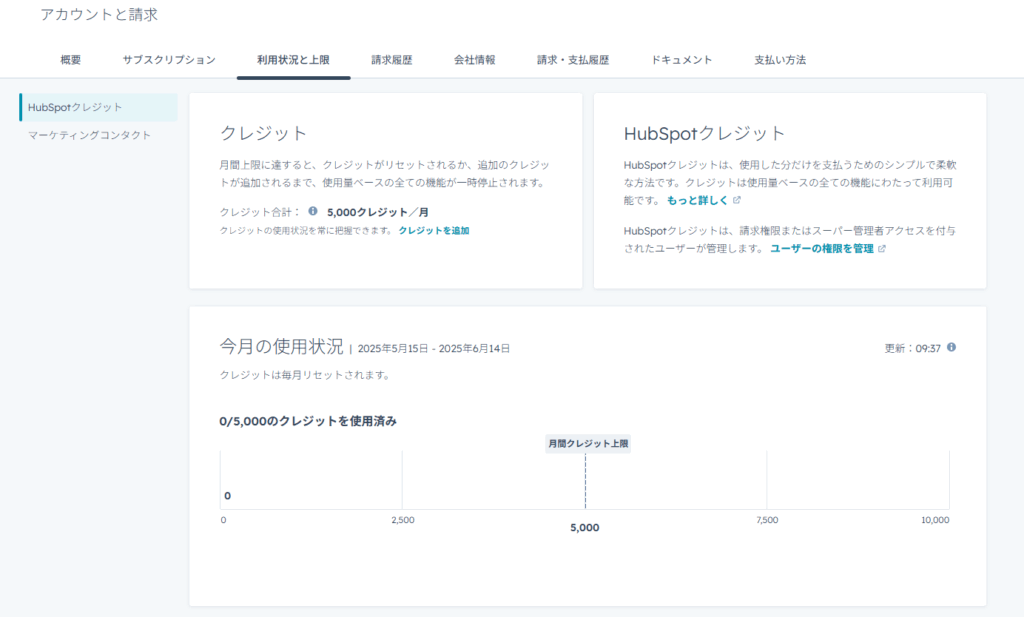Viewport: 1024px width, 617px height.
Task: Select the 利用状況と上限 tab
Action: click(x=293, y=60)
